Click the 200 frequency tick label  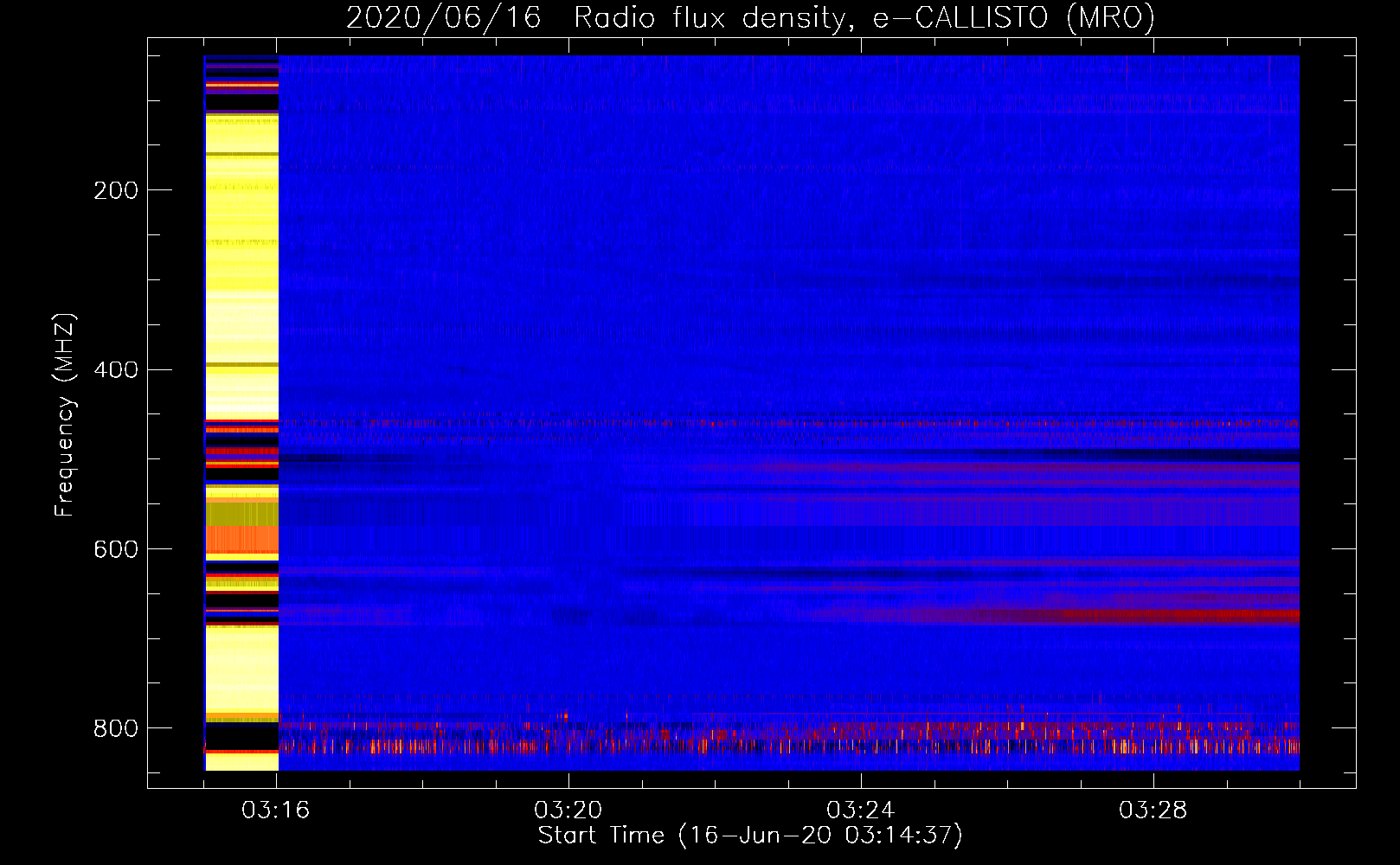point(115,190)
